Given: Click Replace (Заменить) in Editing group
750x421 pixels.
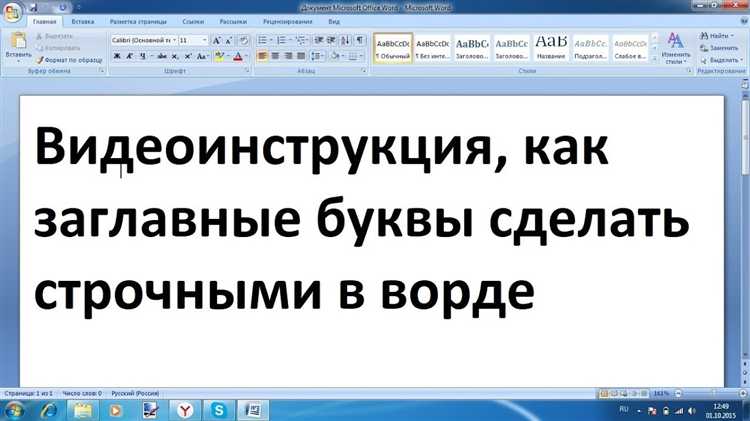Looking at the screenshot, I should pyautogui.click(x=719, y=48).
